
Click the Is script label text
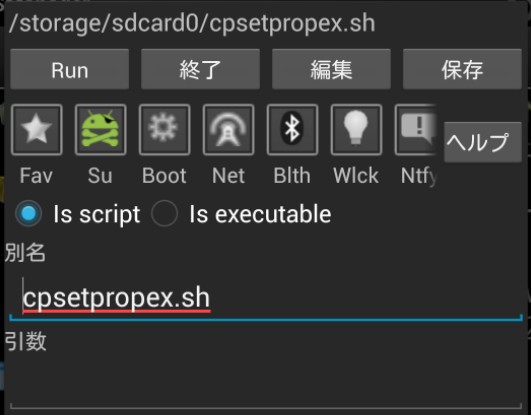point(97,214)
